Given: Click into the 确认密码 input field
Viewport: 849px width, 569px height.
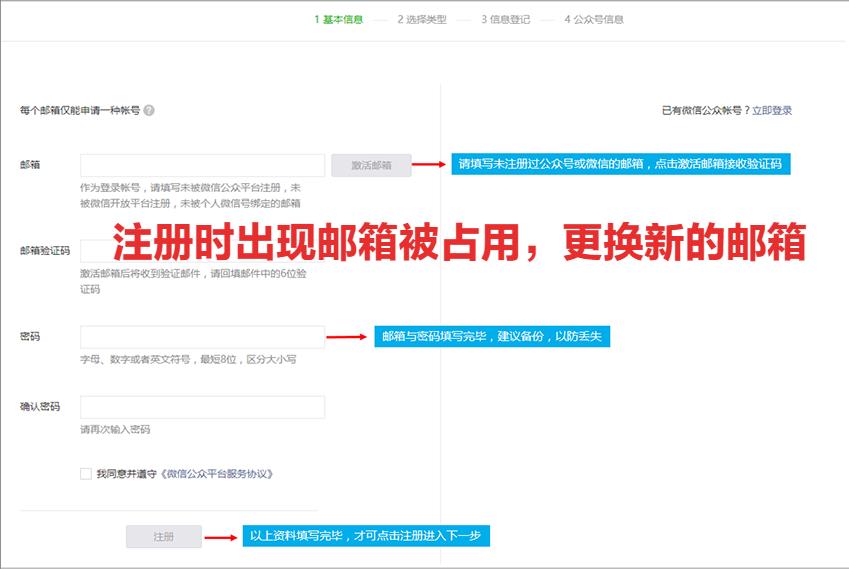Looking at the screenshot, I should coord(202,407).
